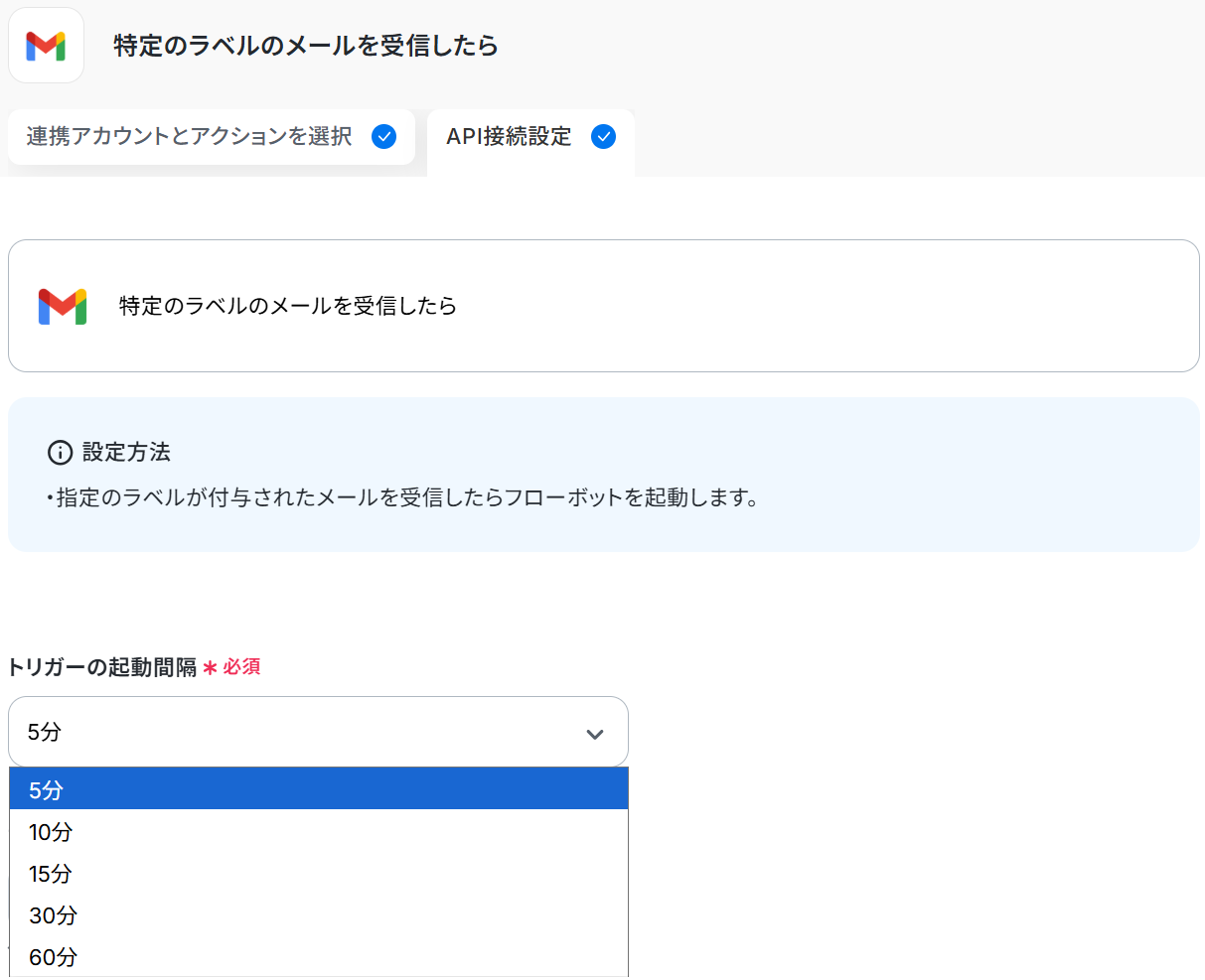Click the card title 特定のラベルのメールを受信したら

point(288,306)
